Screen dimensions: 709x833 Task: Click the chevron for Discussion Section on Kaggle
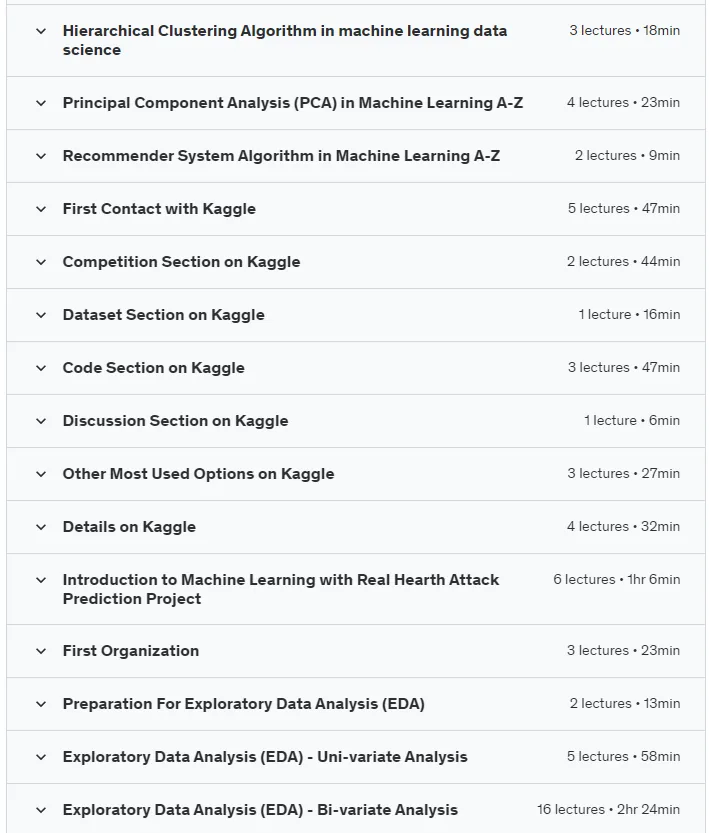click(x=41, y=421)
